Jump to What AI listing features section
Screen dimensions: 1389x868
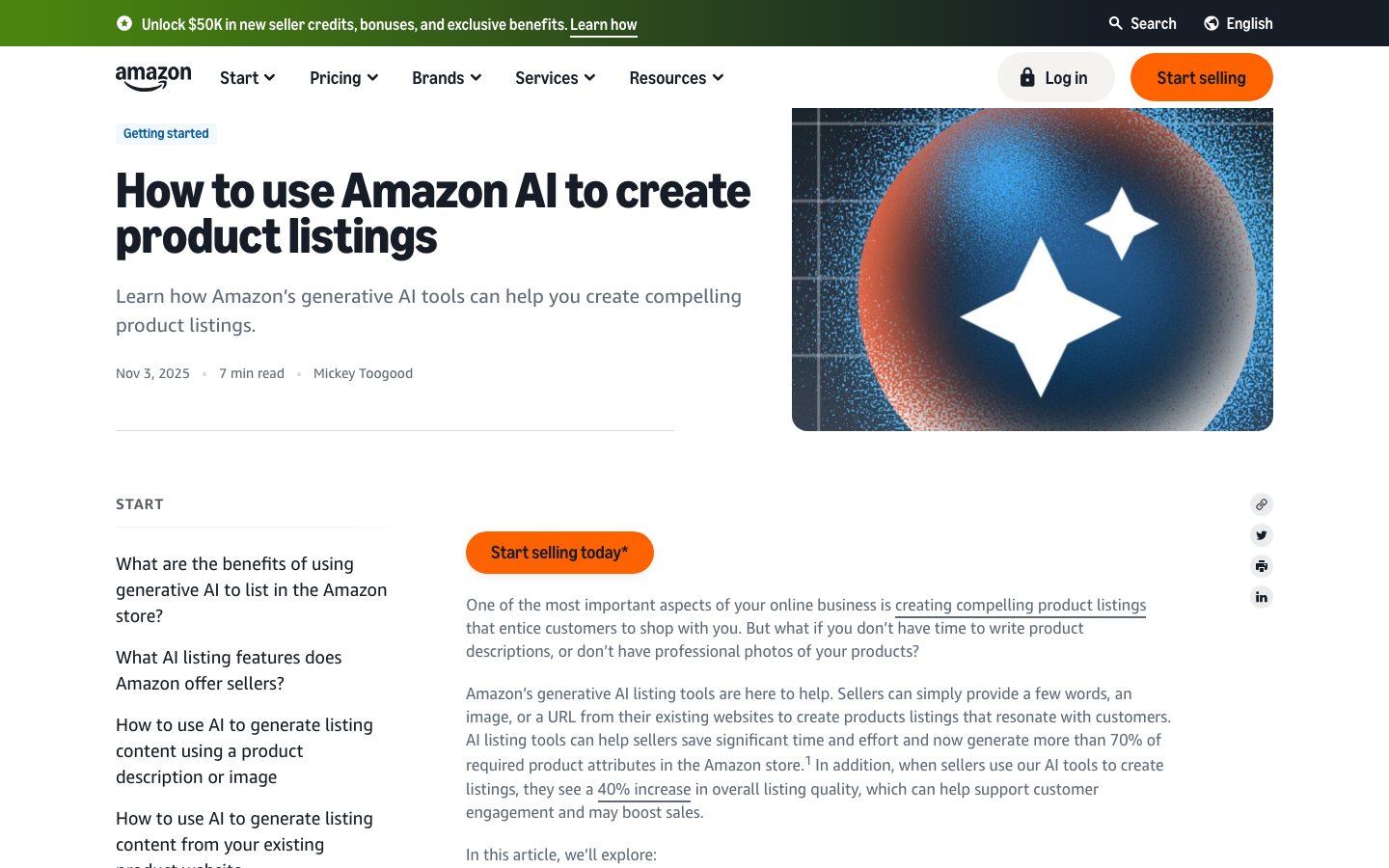[x=229, y=670]
